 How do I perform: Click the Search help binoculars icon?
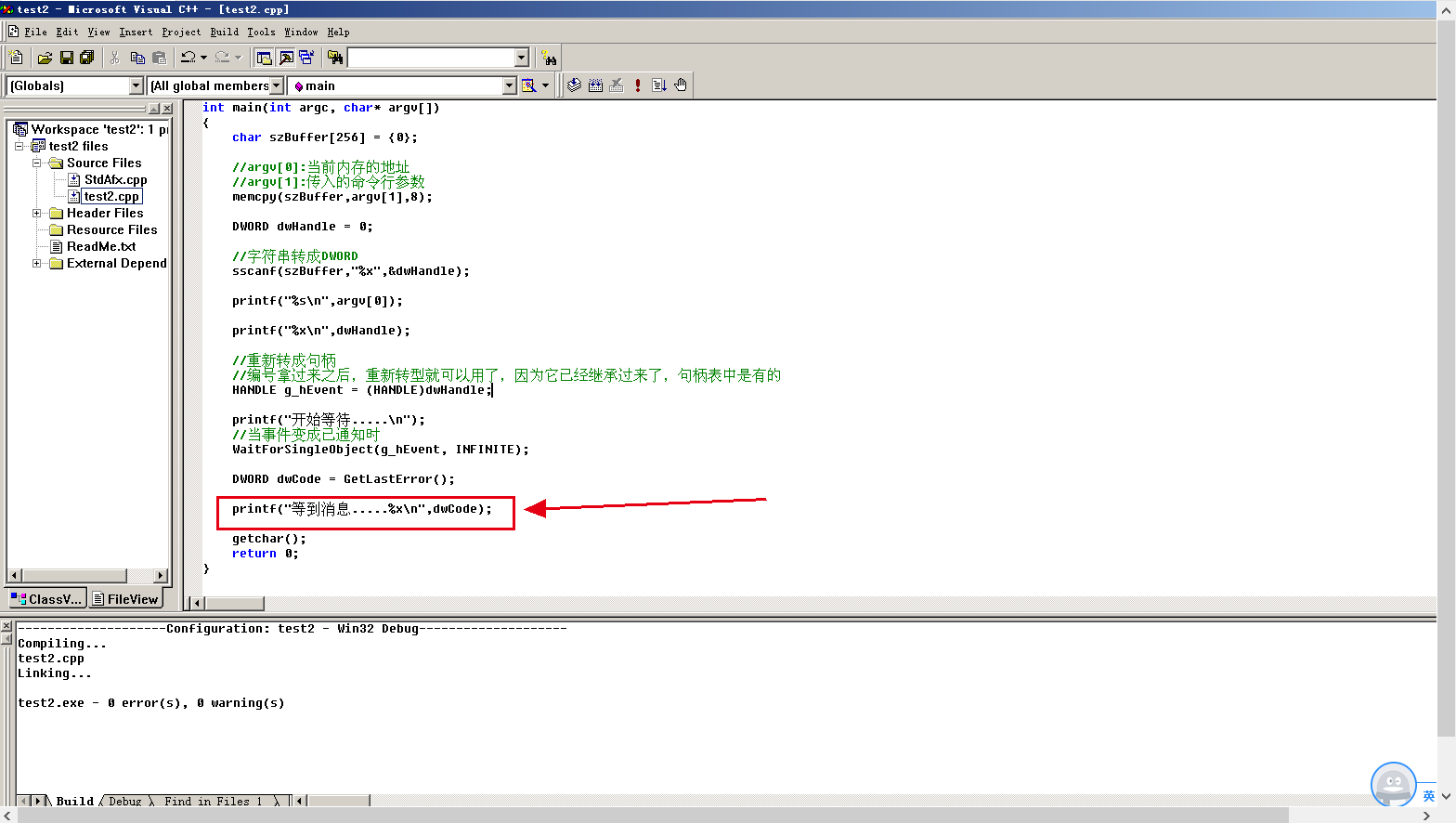click(549, 58)
